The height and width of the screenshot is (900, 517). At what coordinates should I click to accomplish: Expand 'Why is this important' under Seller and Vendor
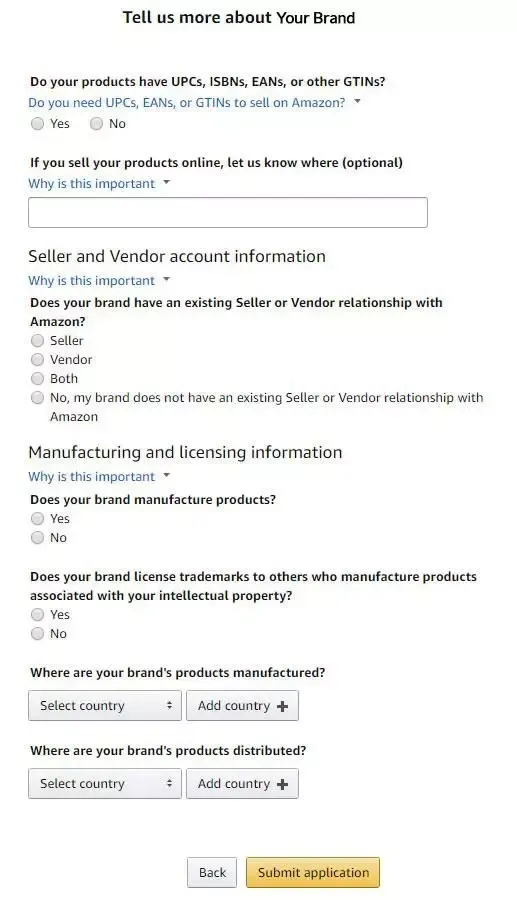[99, 281]
